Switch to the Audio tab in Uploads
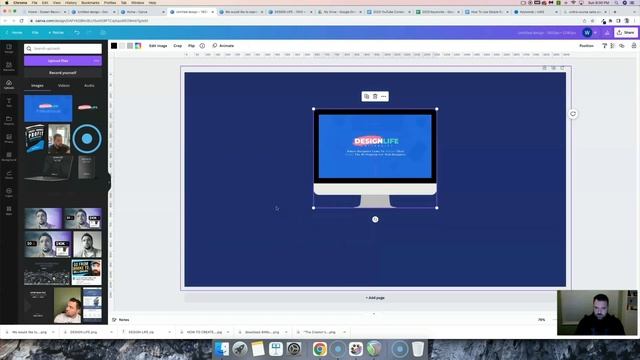 pyautogui.click(x=89, y=86)
